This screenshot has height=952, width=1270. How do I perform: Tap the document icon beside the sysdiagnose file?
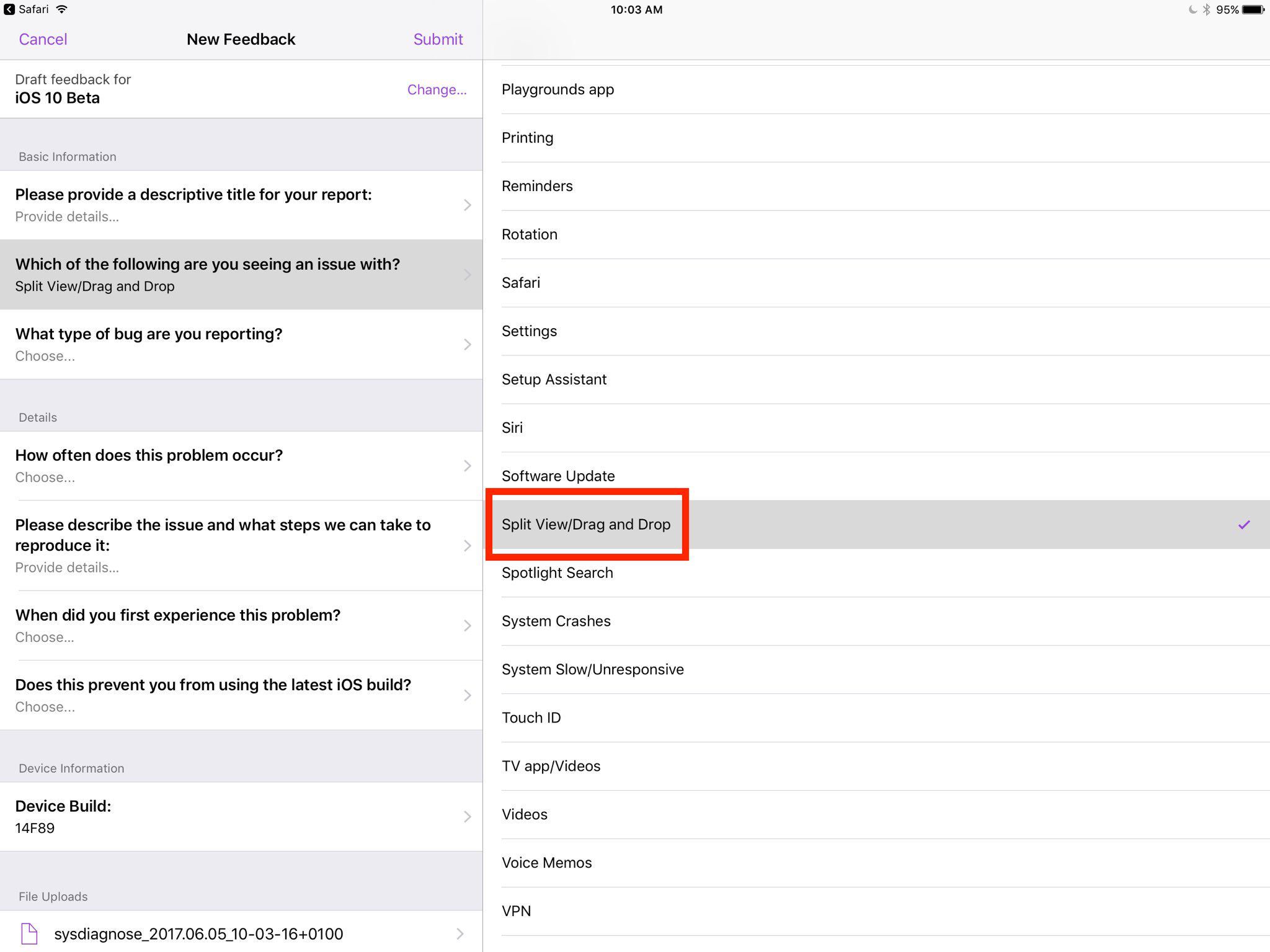click(30, 934)
